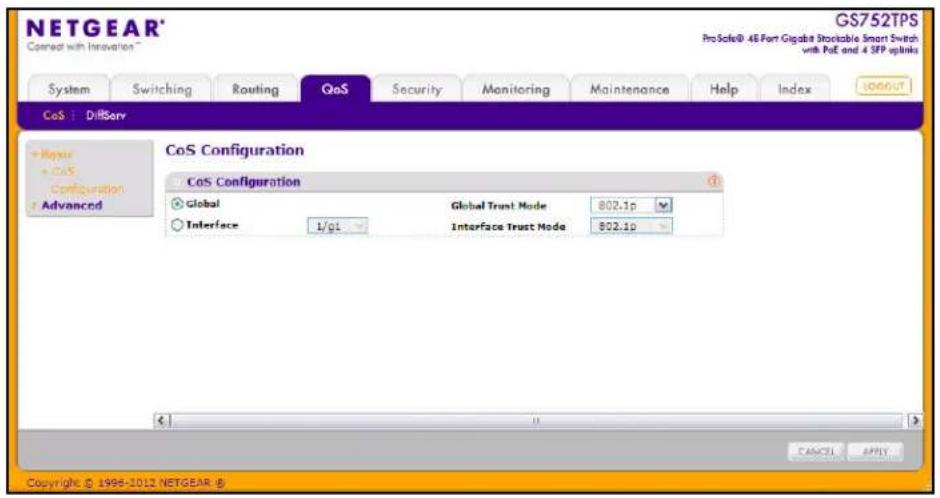Click the APPLY button
Image resolution: width=940 pixels, height=498 pixels.
875,451
